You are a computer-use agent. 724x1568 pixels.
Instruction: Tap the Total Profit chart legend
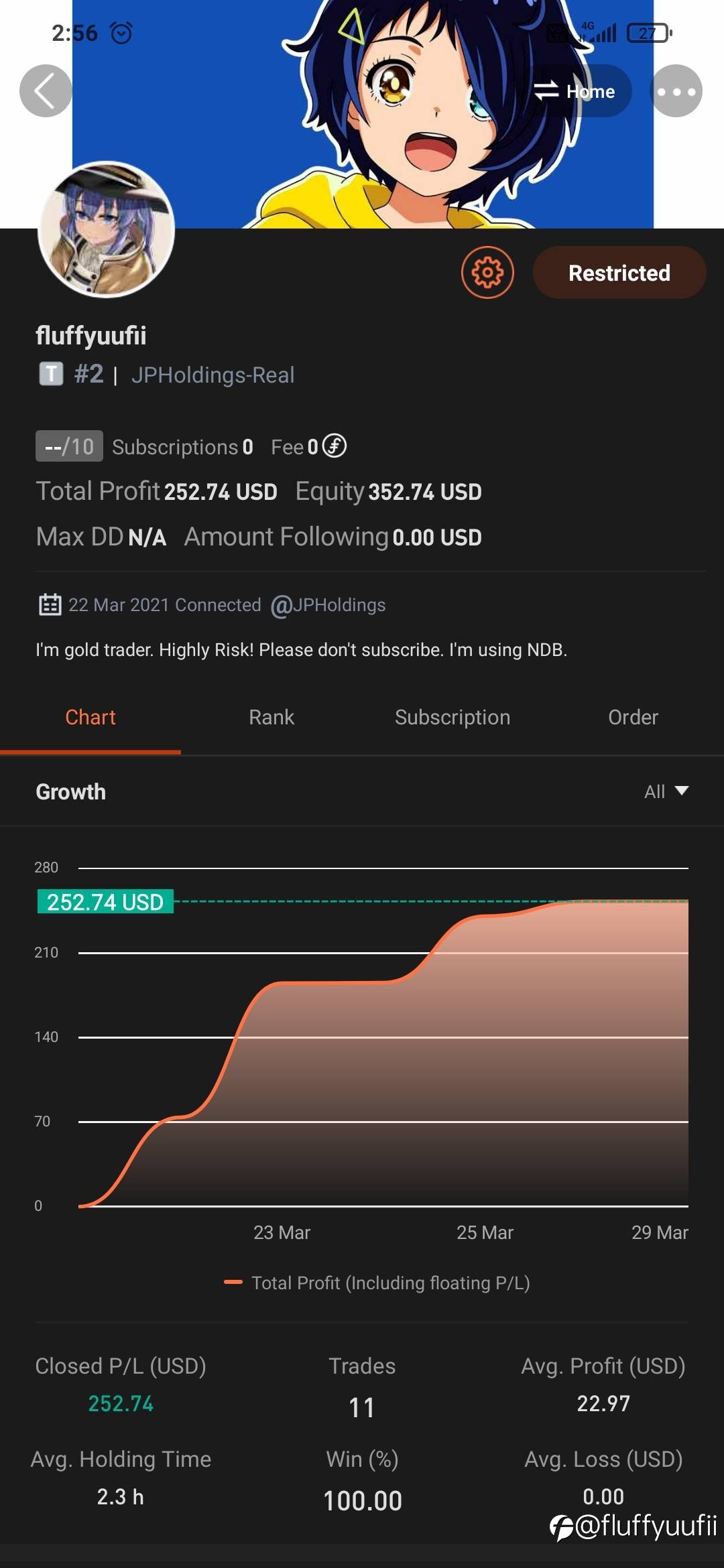pos(377,1283)
